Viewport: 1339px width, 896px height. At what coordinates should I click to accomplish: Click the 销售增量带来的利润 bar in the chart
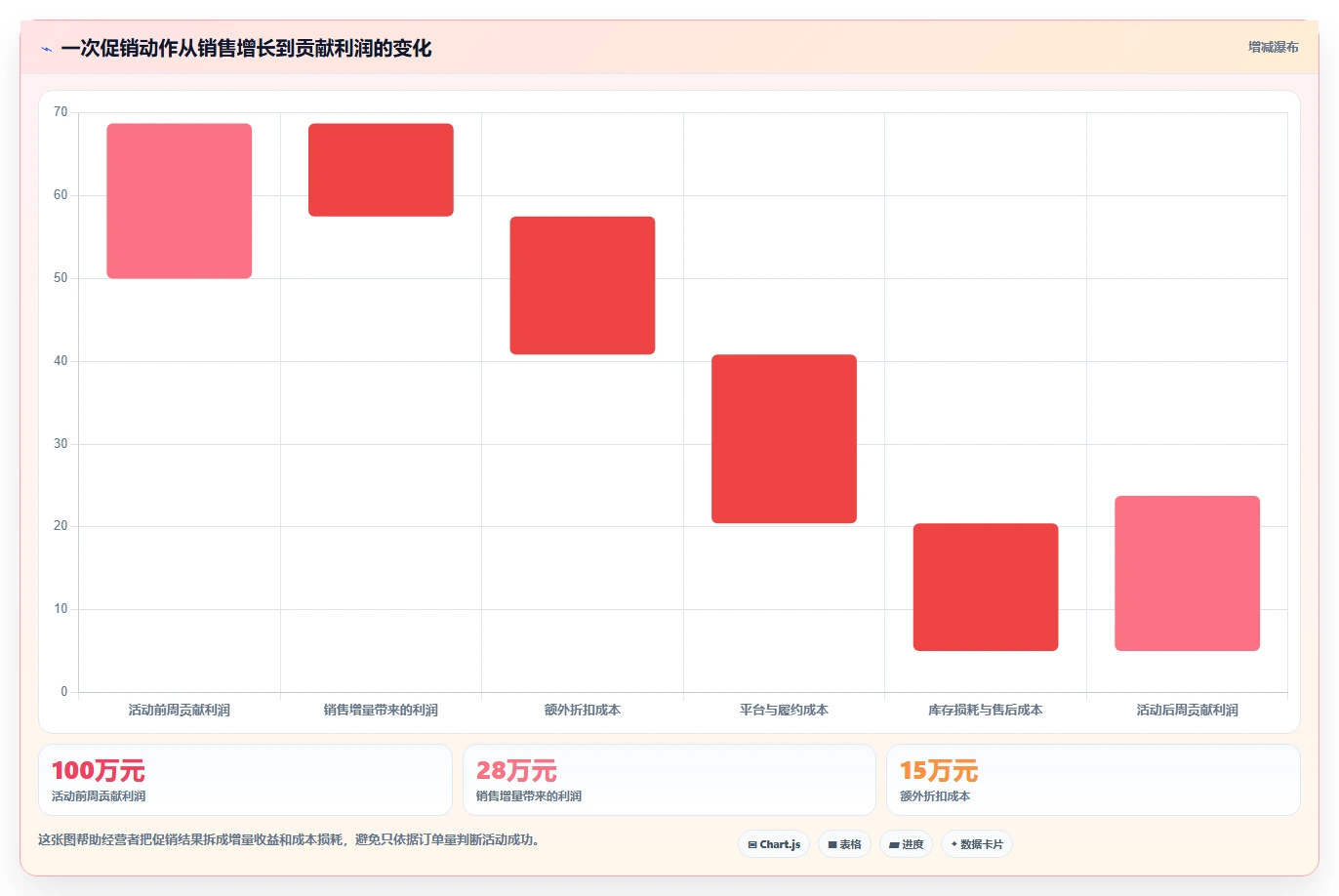click(x=381, y=170)
